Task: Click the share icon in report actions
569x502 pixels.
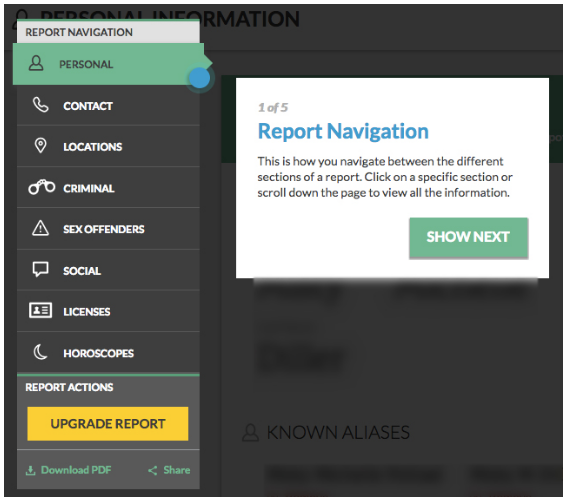Action: (x=152, y=471)
